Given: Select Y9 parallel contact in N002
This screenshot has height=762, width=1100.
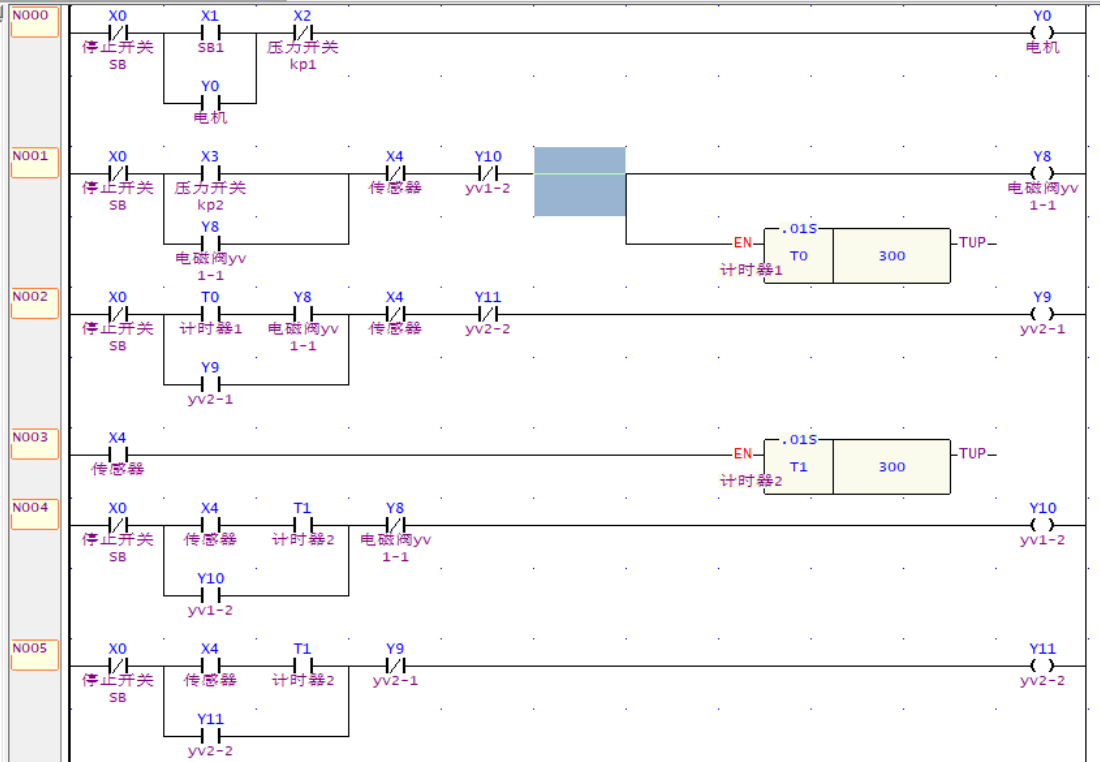Looking at the screenshot, I should [x=210, y=385].
